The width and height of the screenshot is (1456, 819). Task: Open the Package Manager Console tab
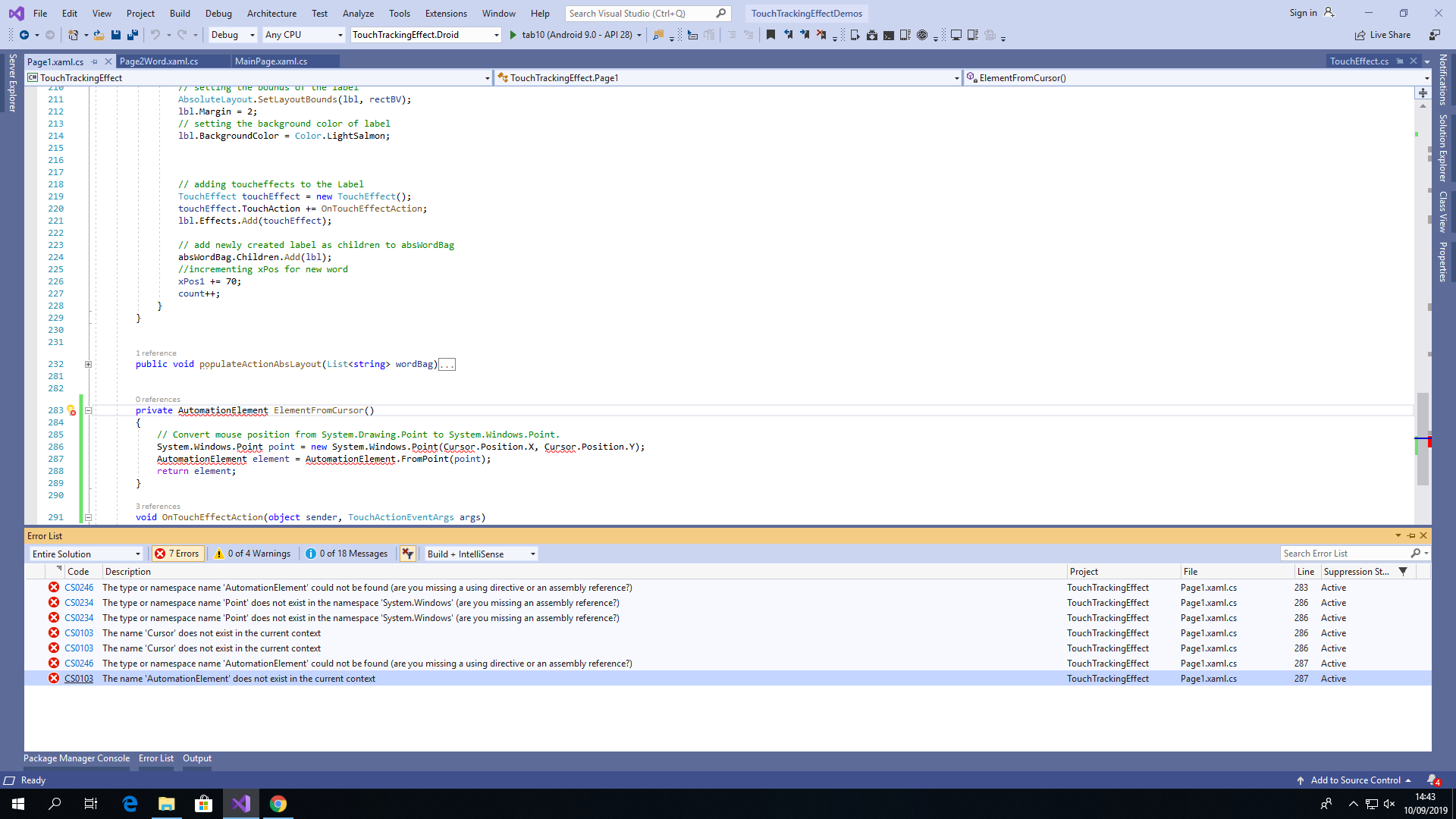coord(77,758)
